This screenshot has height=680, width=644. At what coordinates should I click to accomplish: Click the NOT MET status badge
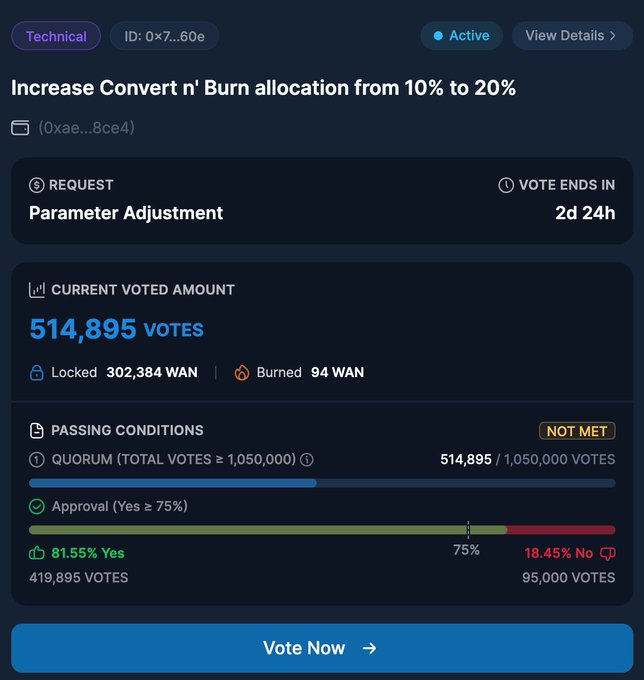[577, 431]
